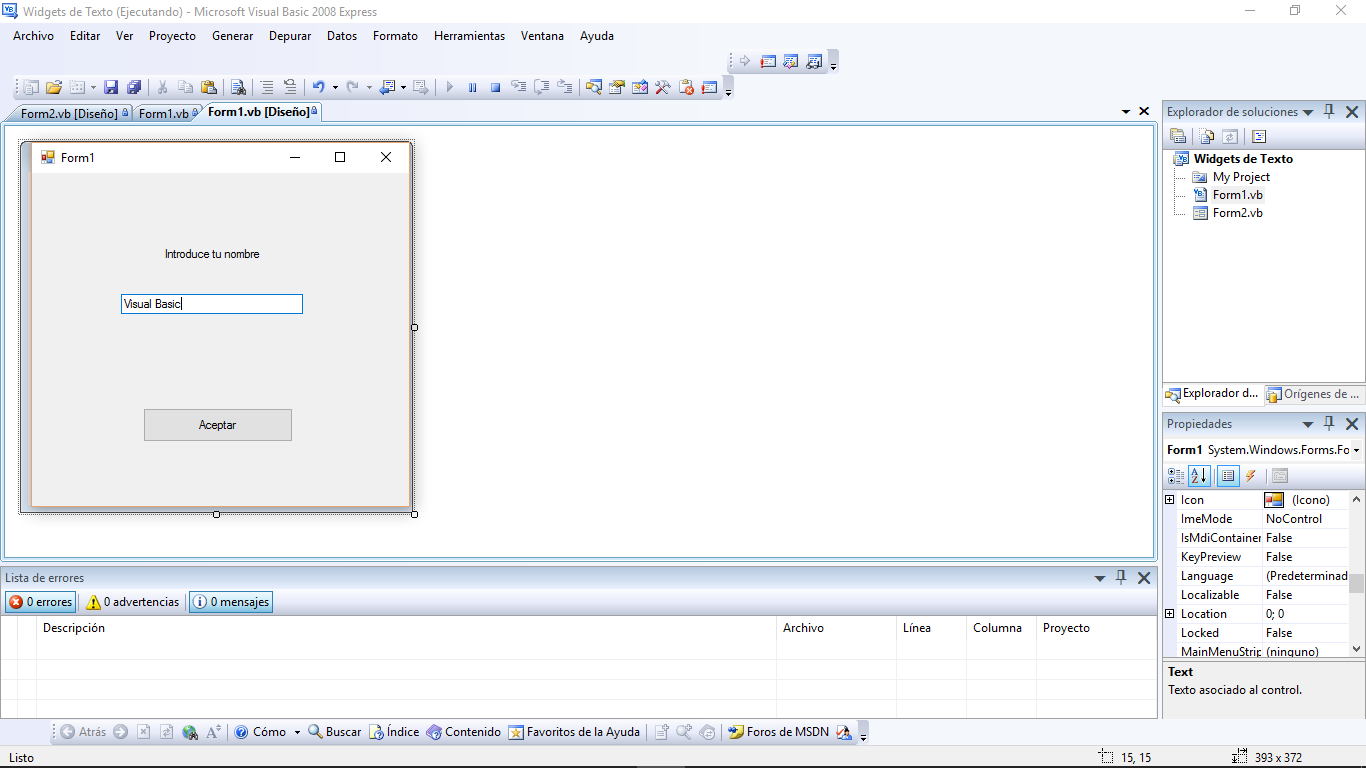Click the Step Into debugging icon
The image size is (1366, 768).
pos(518,87)
